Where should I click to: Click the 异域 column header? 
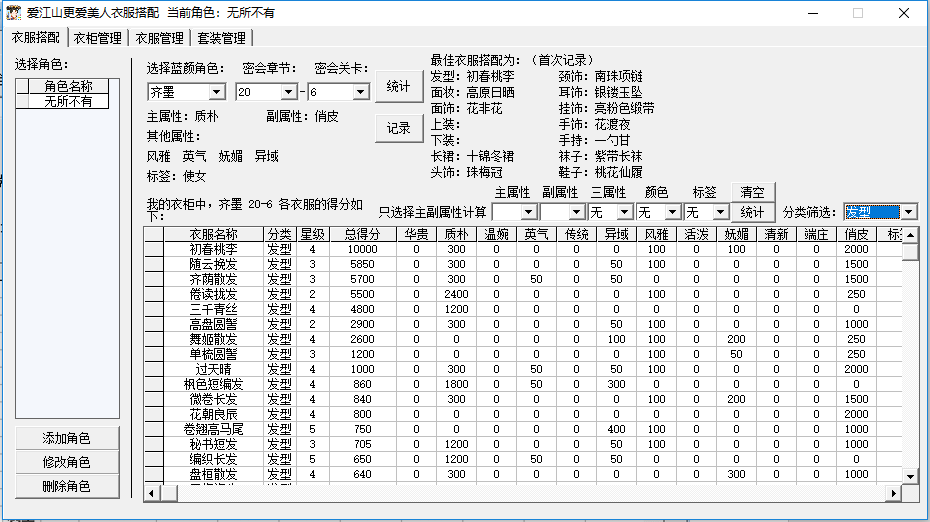point(616,234)
